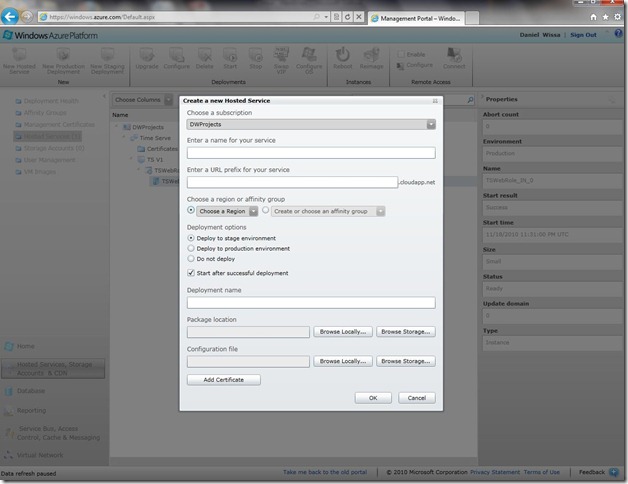
Task: Click the New Staging Deployment icon
Action: tap(108, 56)
